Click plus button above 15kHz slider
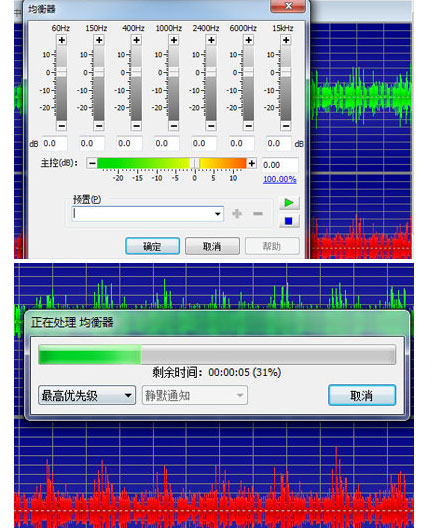The width and height of the screenshot is (433, 528). pos(286,40)
